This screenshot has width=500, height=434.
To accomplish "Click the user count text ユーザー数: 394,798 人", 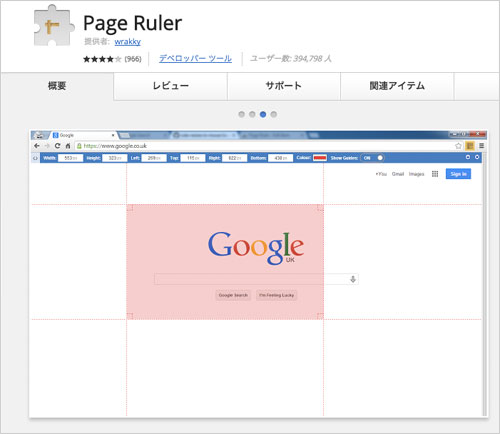I will pos(291,59).
